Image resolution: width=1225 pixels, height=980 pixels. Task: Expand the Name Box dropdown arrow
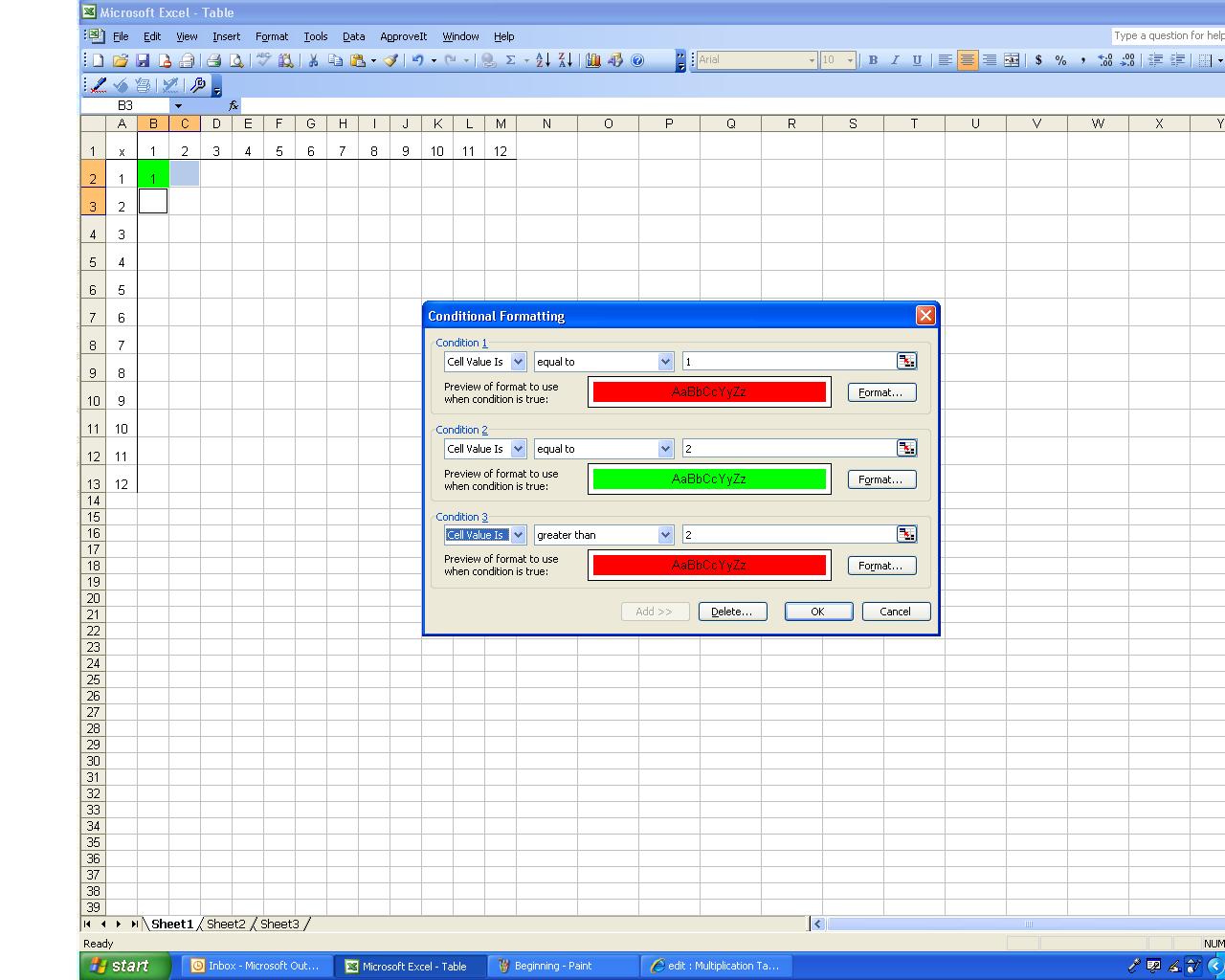(x=178, y=105)
